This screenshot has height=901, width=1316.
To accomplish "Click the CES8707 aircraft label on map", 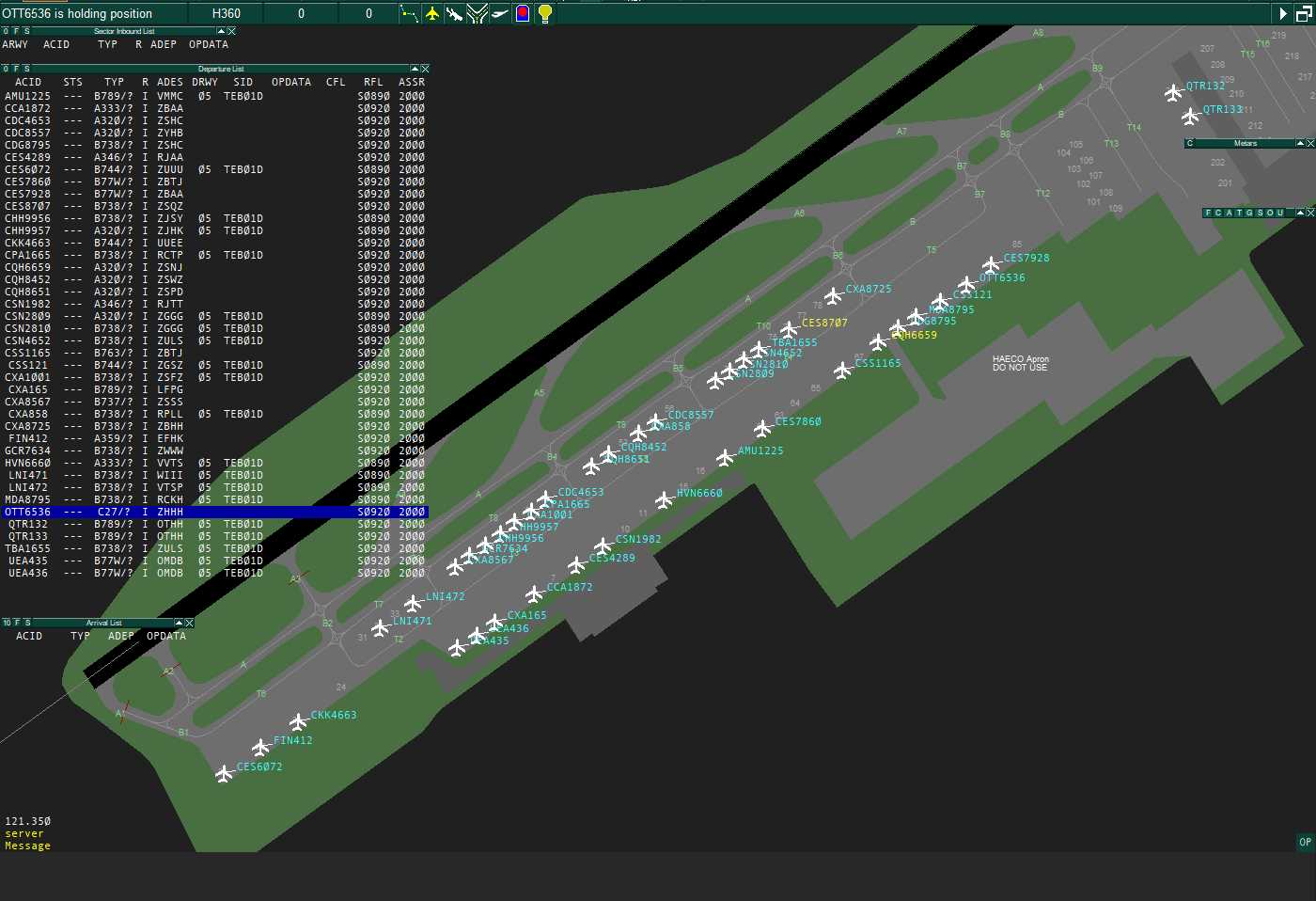I will [x=824, y=323].
